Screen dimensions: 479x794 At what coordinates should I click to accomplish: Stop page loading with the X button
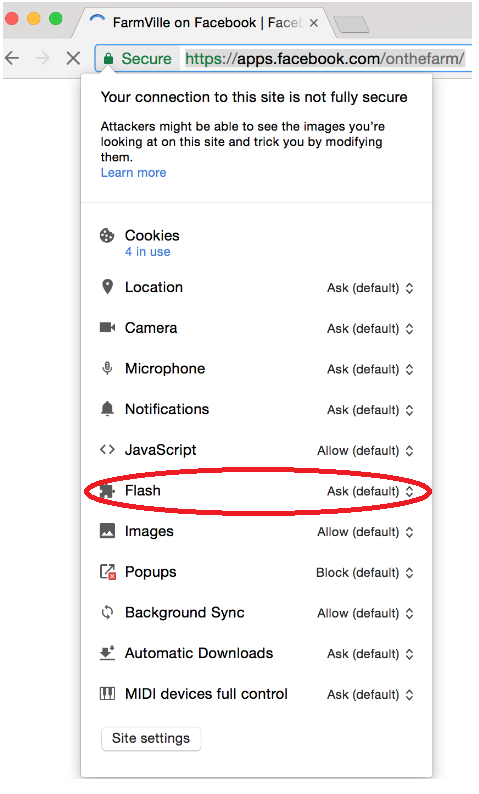73,58
